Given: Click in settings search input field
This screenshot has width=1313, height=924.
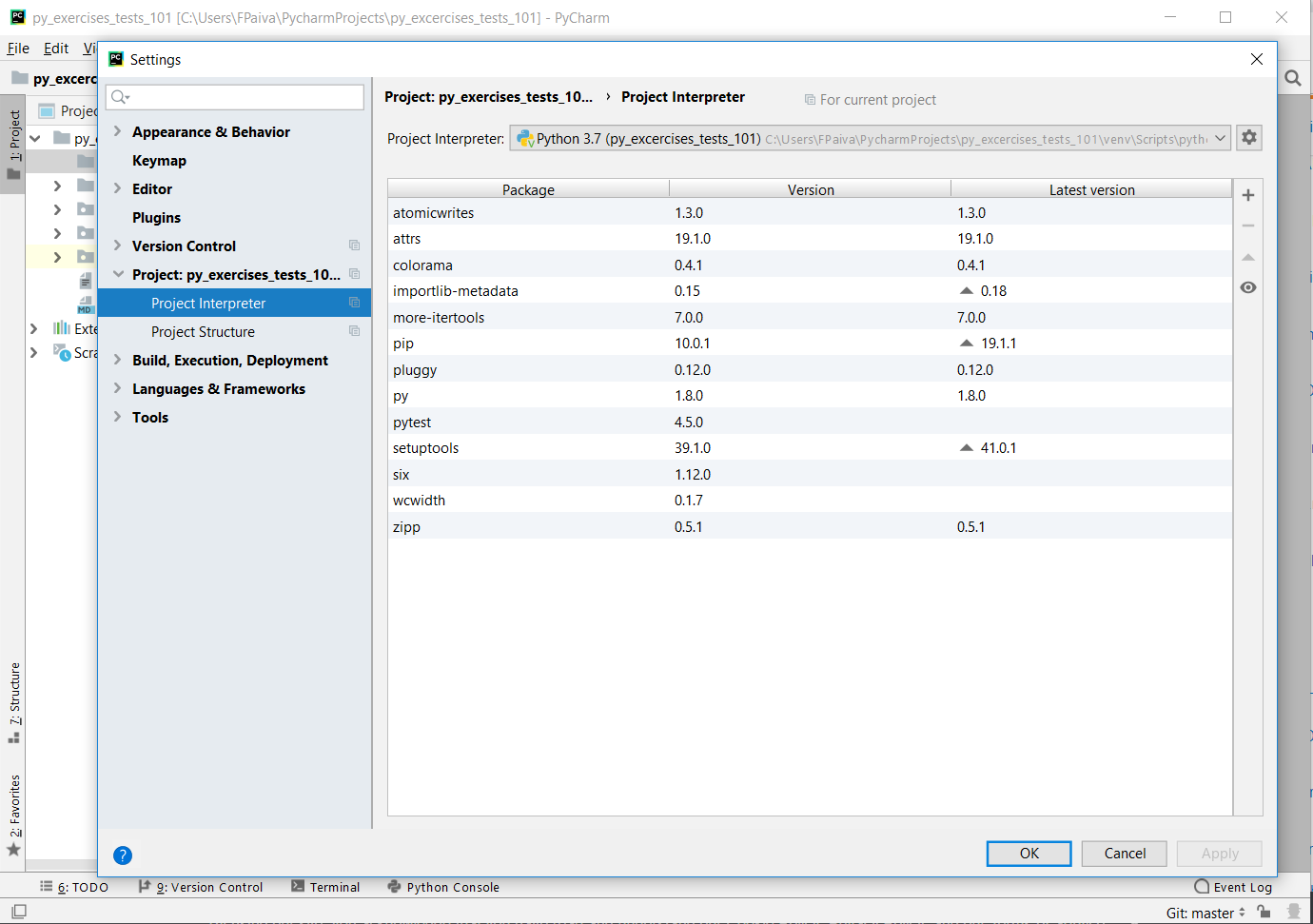Looking at the screenshot, I should 235,97.
